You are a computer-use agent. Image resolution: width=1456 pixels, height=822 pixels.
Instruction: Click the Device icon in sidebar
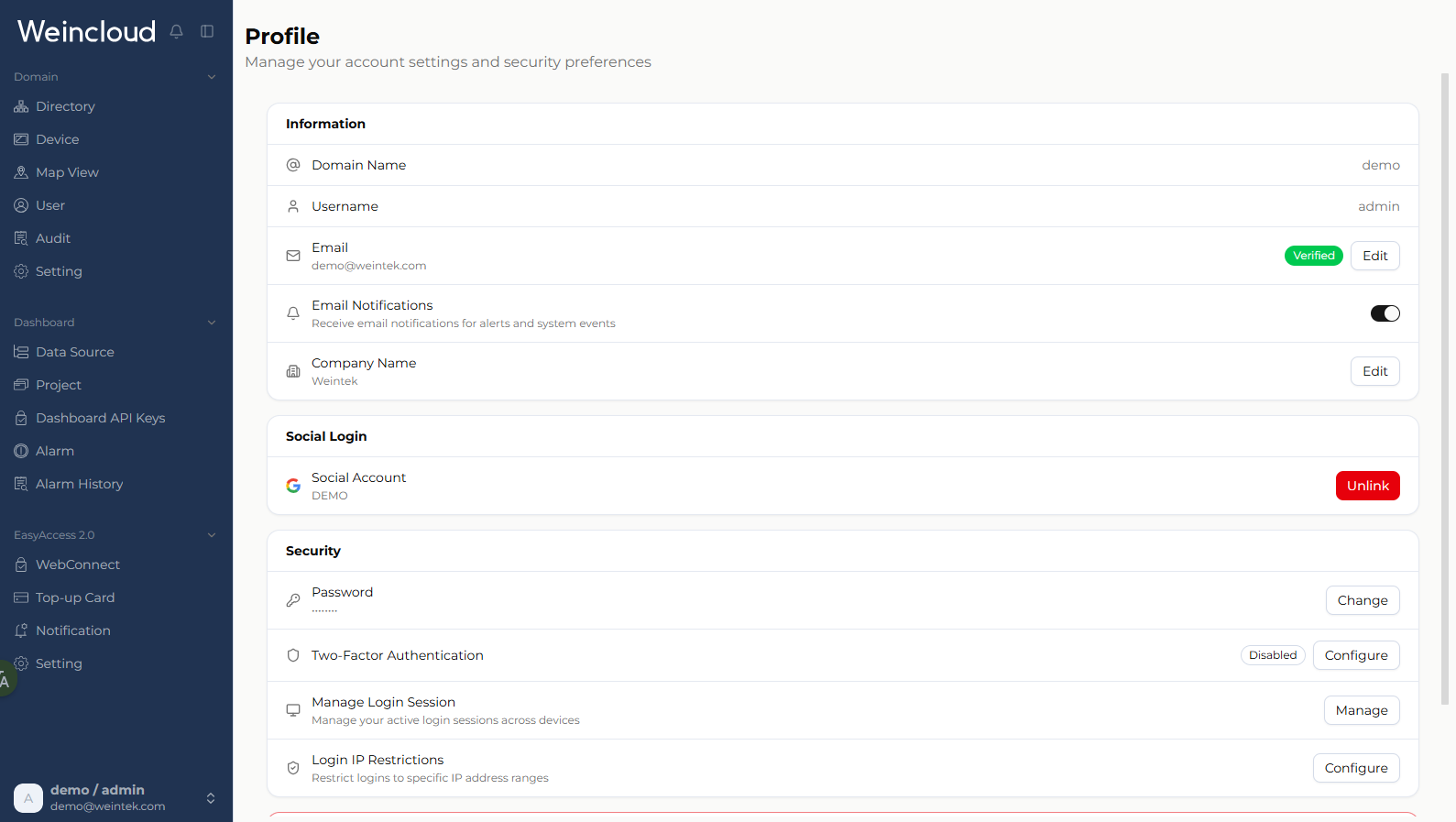click(21, 139)
